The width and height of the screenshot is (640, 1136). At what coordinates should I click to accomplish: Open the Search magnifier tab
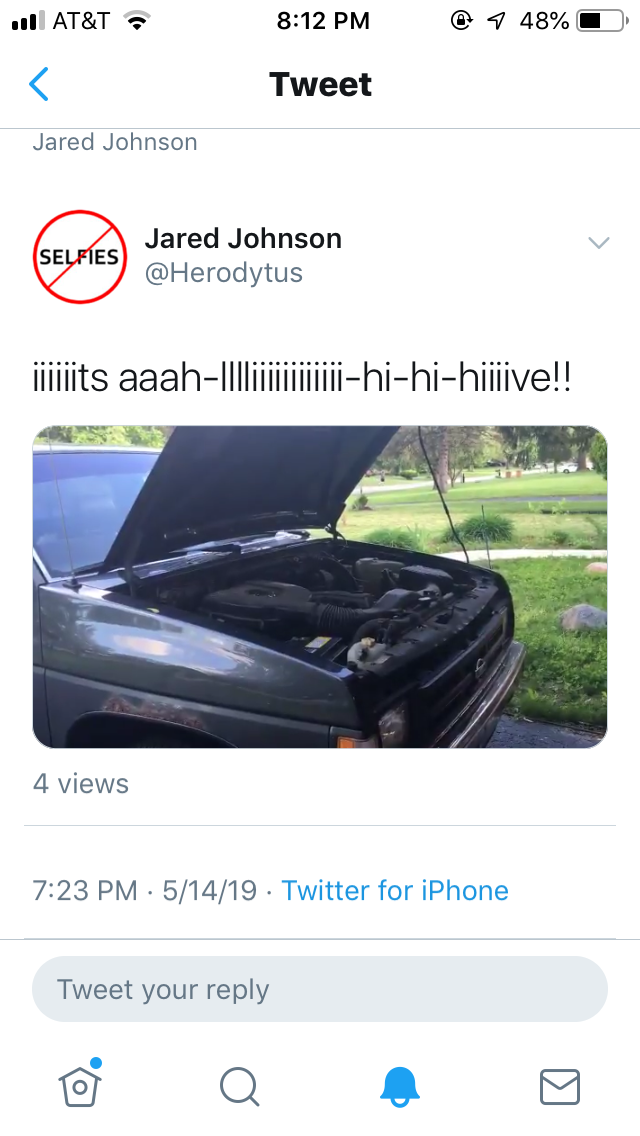[239, 1087]
